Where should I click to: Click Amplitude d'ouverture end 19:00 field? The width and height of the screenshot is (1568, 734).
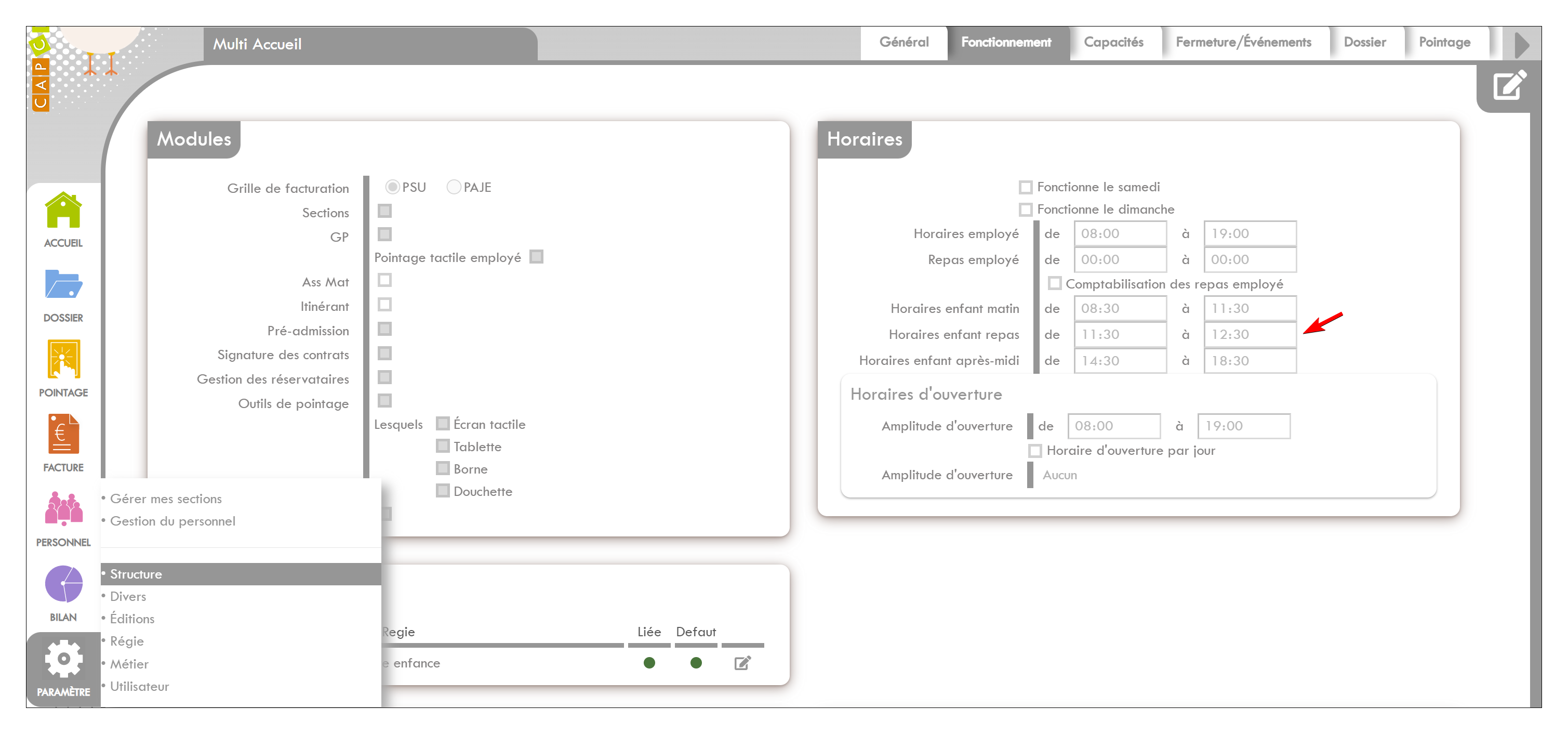pos(1244,426)
